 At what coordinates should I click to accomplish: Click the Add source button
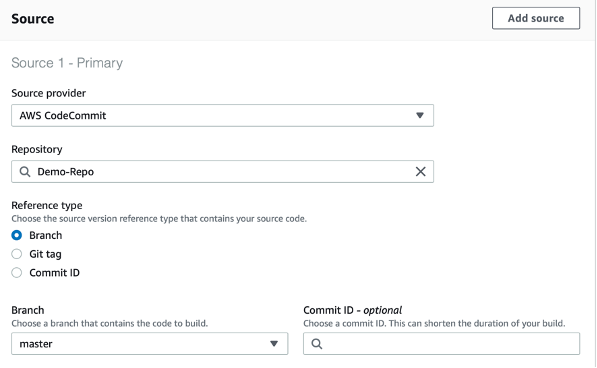tap(536, 18)
